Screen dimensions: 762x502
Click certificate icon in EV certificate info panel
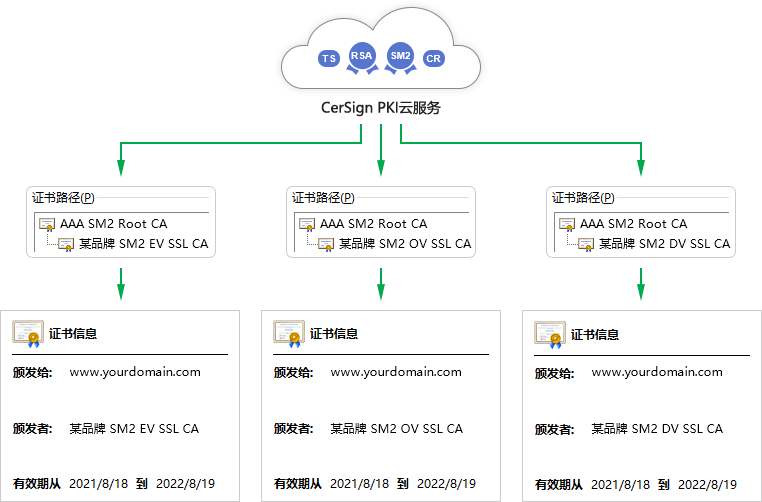click(28, 334)
